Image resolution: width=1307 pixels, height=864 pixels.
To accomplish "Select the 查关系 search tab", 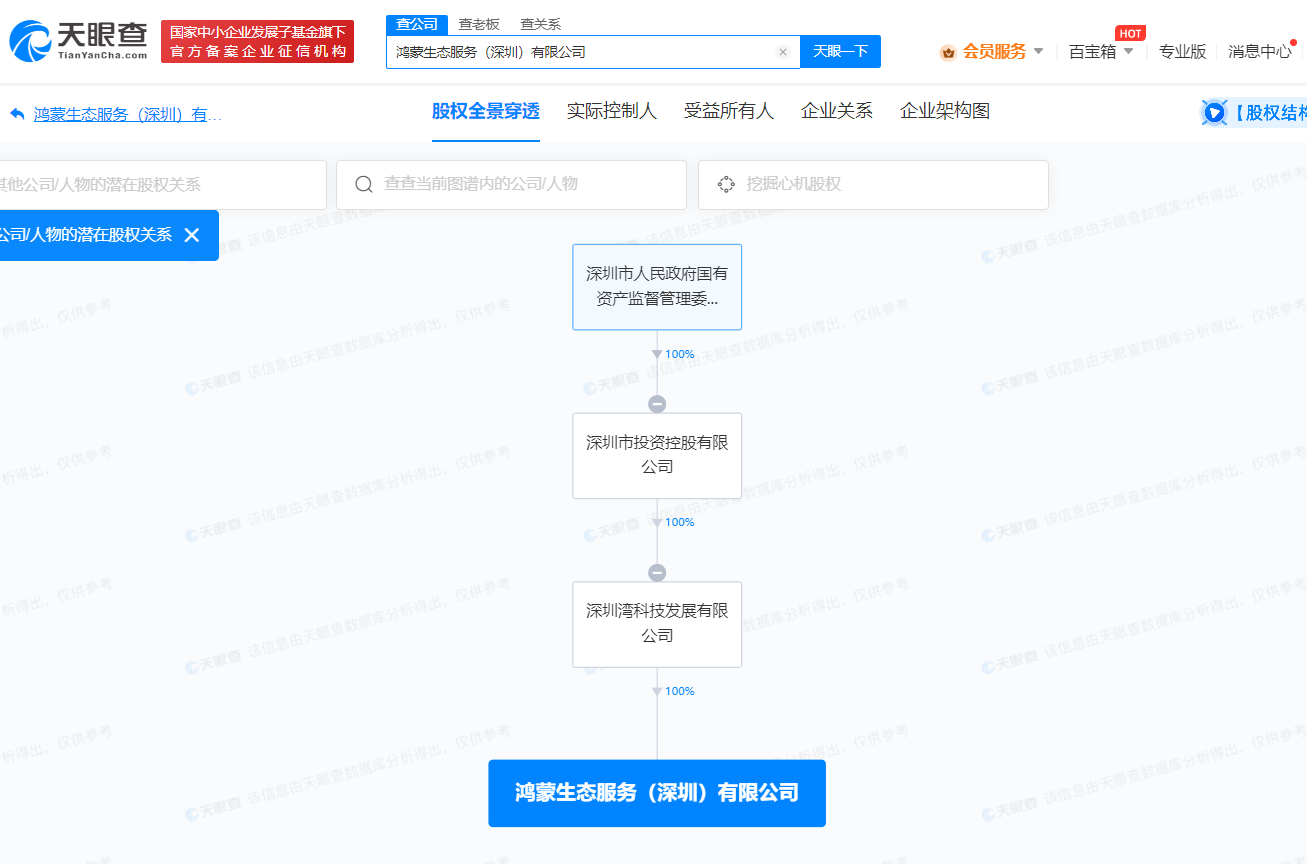I will [x=541, y=25].
